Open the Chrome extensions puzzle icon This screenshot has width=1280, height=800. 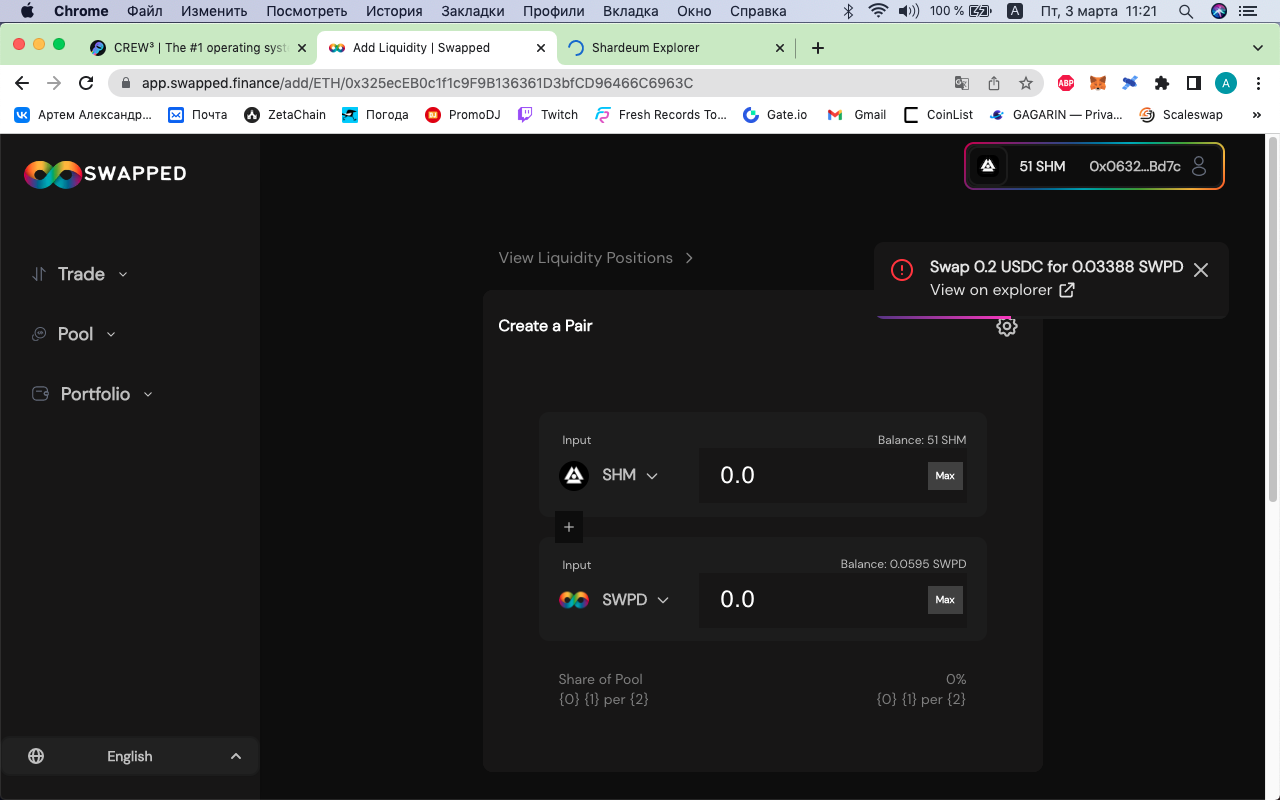(1162, 84)
